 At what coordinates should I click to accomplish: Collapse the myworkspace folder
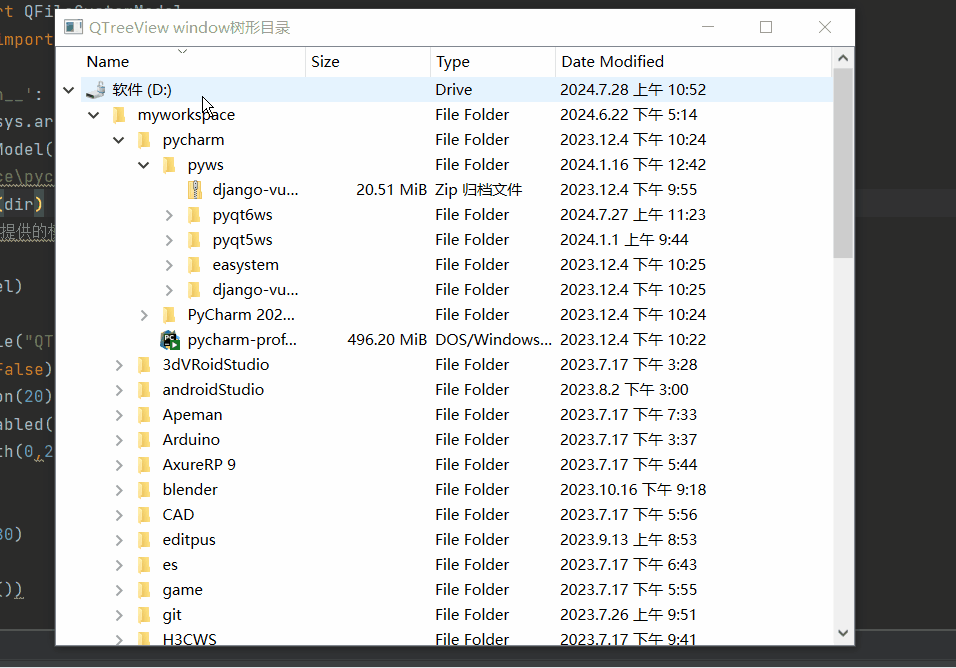[x=94, y=115]
